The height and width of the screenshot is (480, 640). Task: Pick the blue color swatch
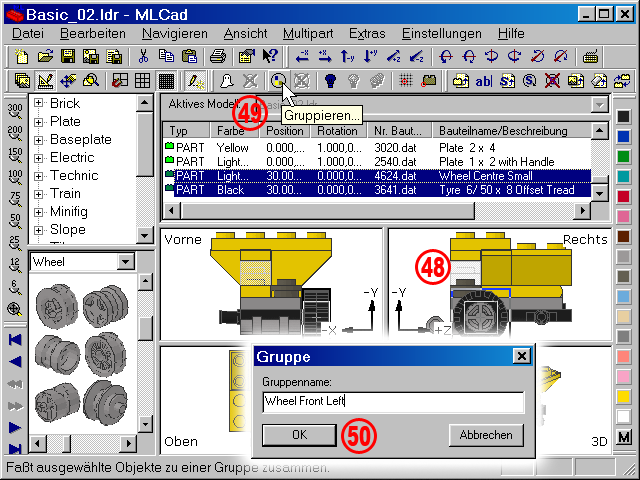tap(623, 137)
